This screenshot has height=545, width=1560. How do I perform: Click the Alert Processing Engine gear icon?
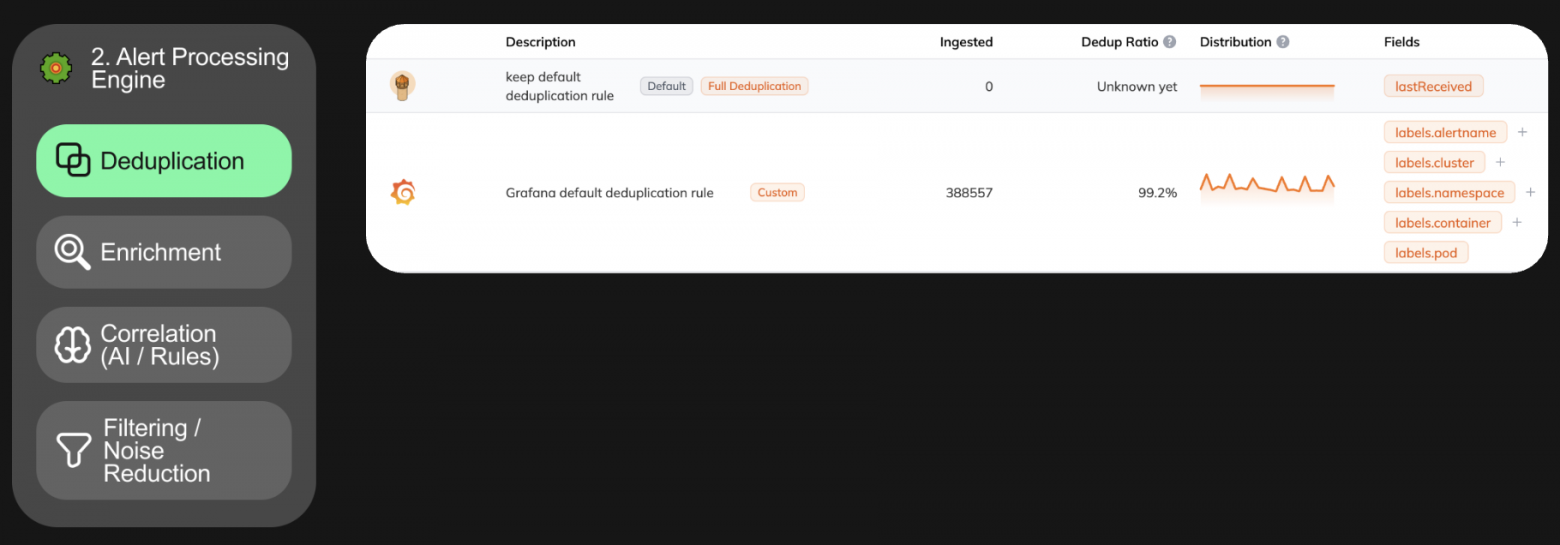tap(56, 68)
